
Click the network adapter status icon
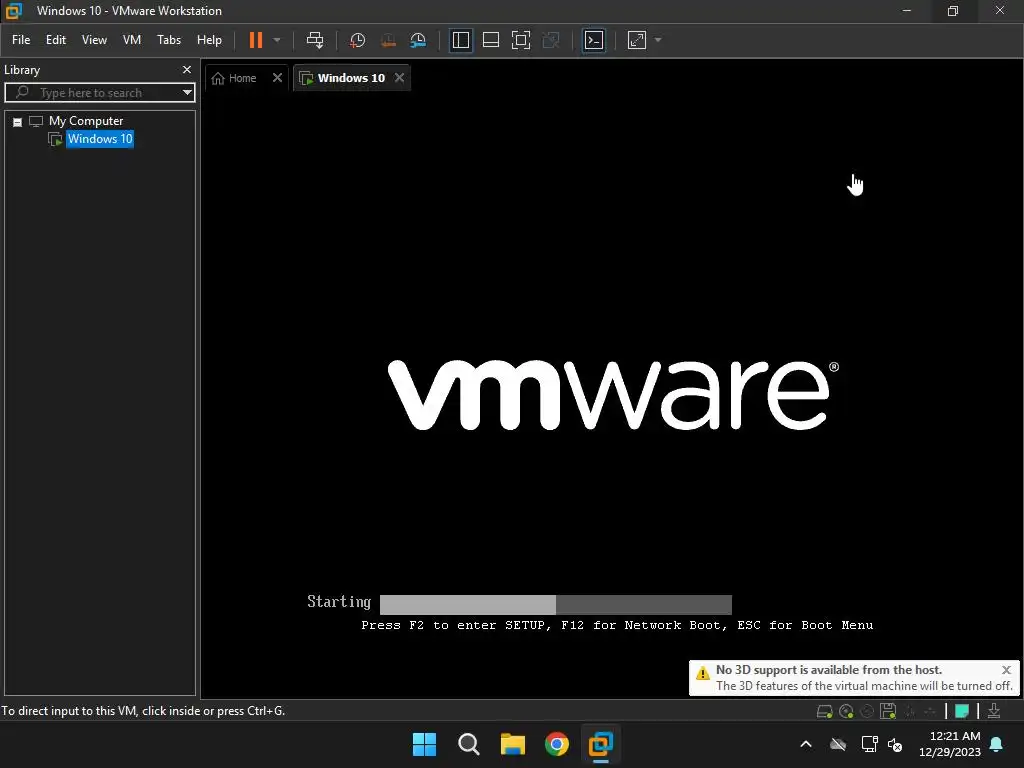coord(910,711)
